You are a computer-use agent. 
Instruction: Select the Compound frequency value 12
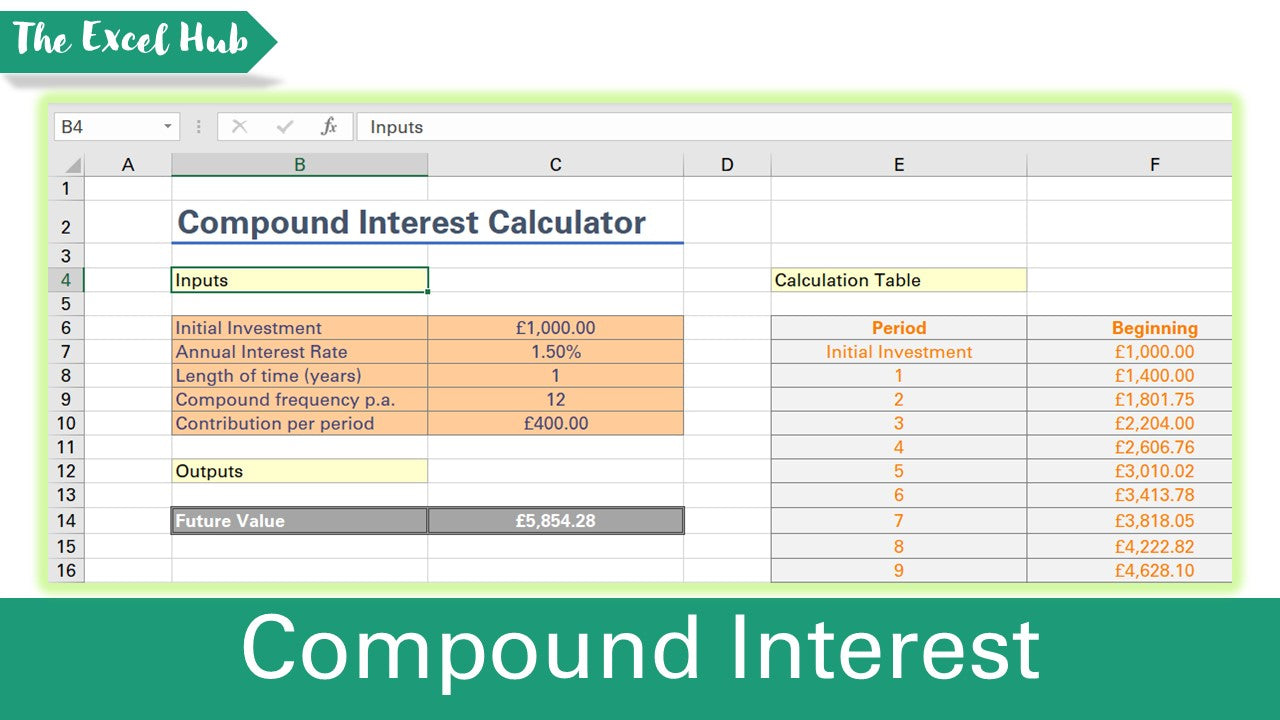556,399
